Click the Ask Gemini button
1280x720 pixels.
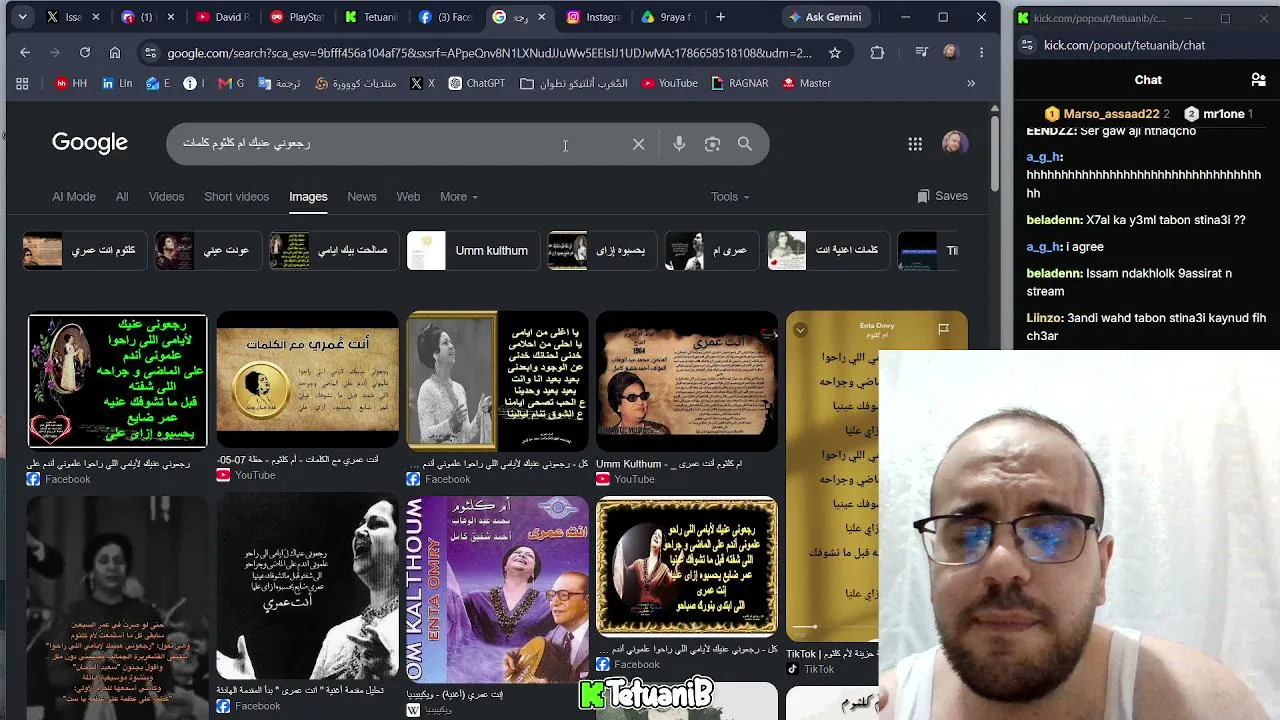point(825,17)
